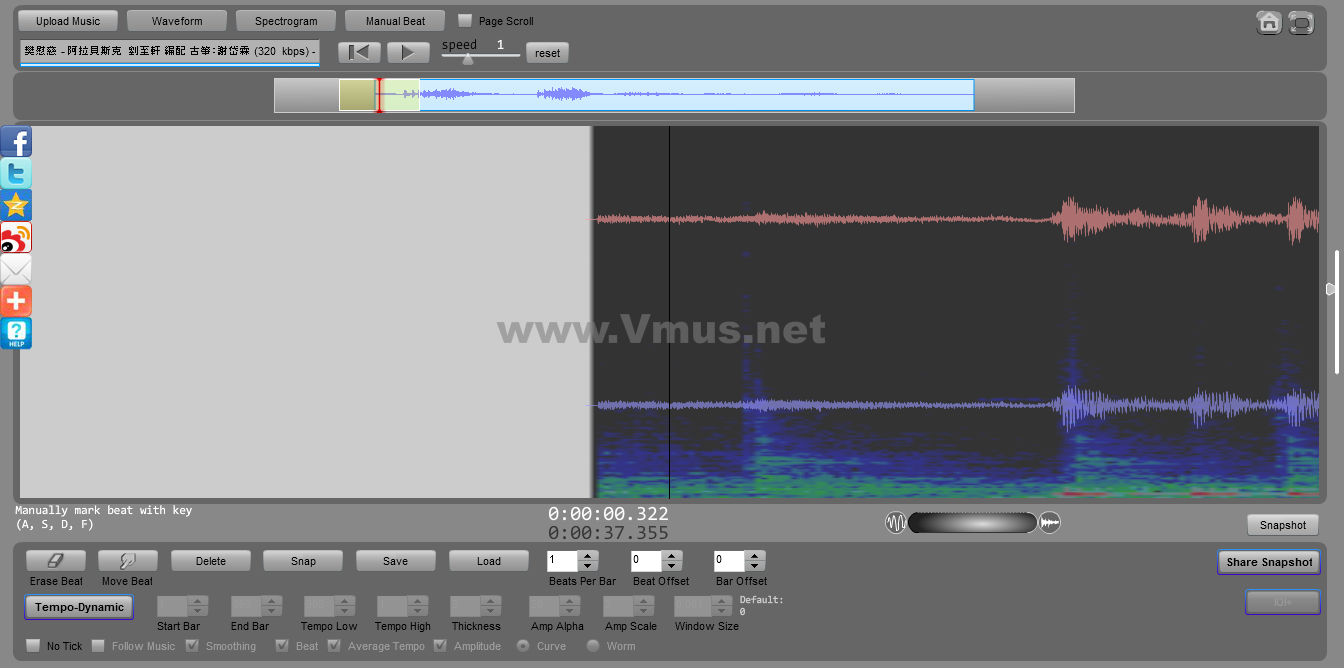Screen dimensions: 1344x668
Task: Select the Erase Beat tool
Action: coord(56,561)
